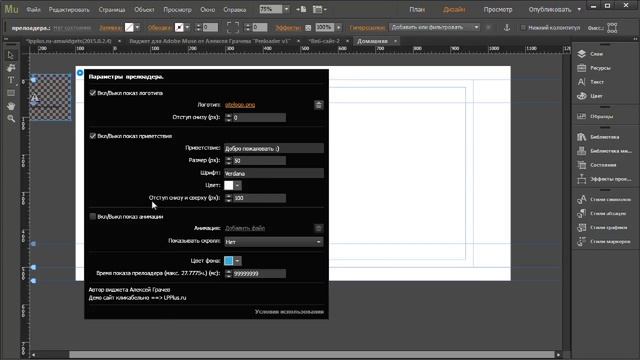Image resolution: width=640 pixels, height=360 pixels.
Task: Open the Состояния (States) panel icon
Action: tap(582, 165)
